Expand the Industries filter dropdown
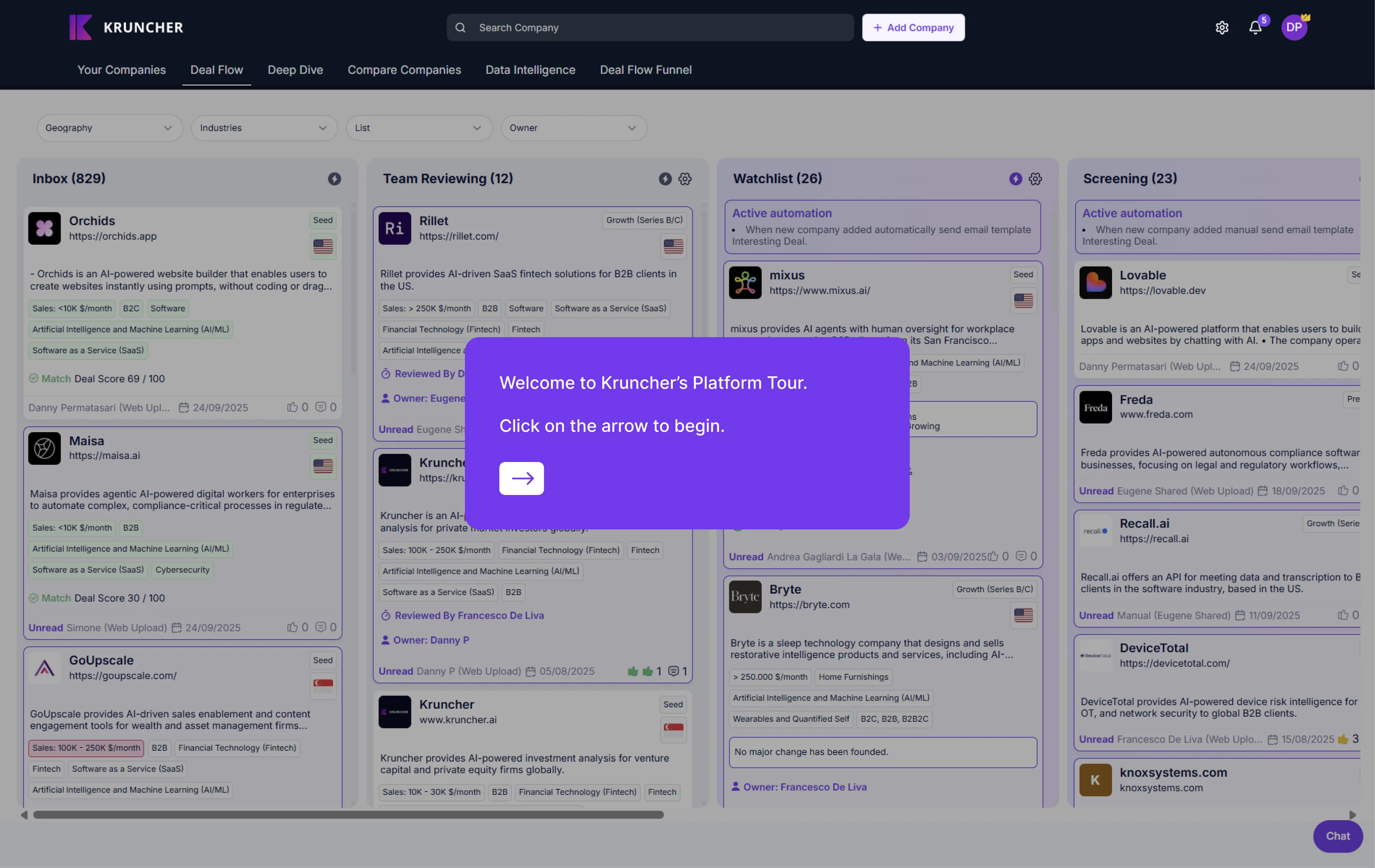1375x868 pixels. tap(264, 128)
